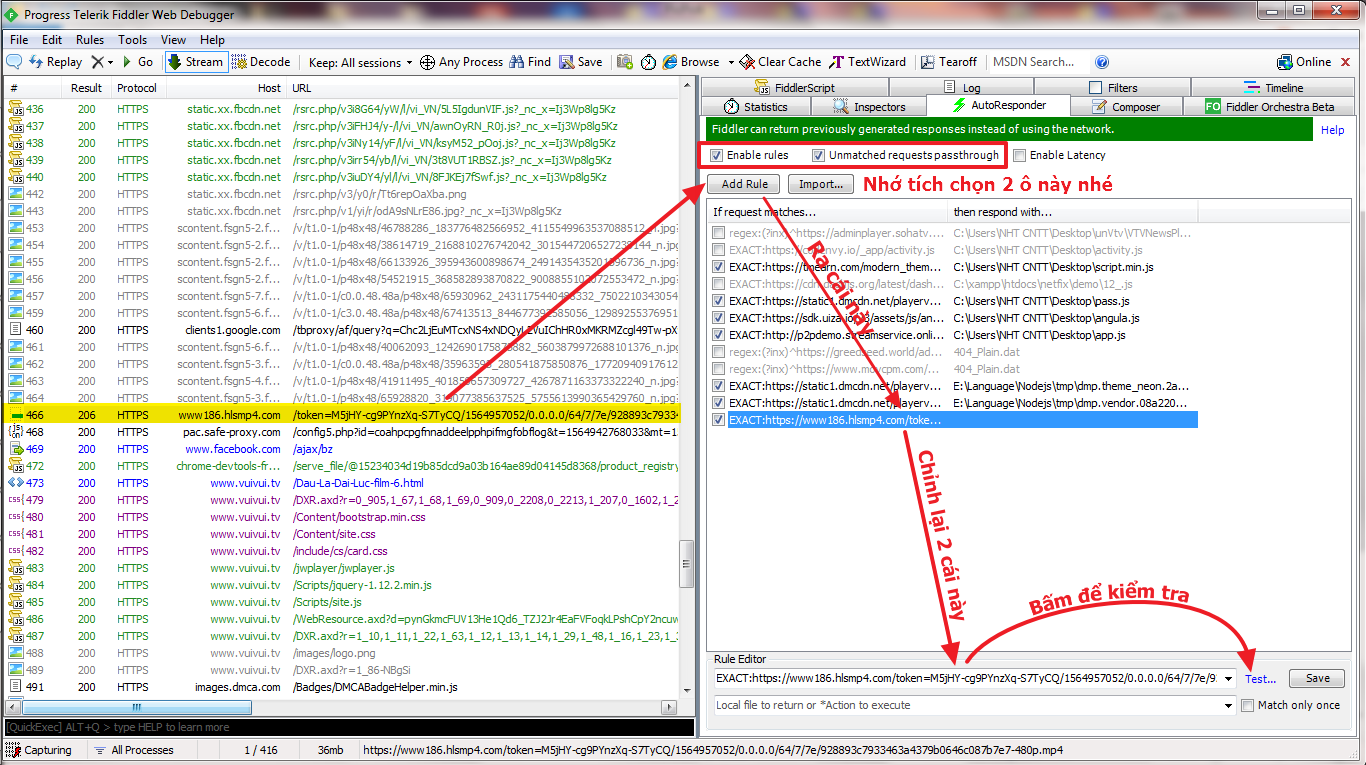Select session 469 www.facebook.com /ajax/bz
Screen dimensions: 1366x765
point(341,449)
